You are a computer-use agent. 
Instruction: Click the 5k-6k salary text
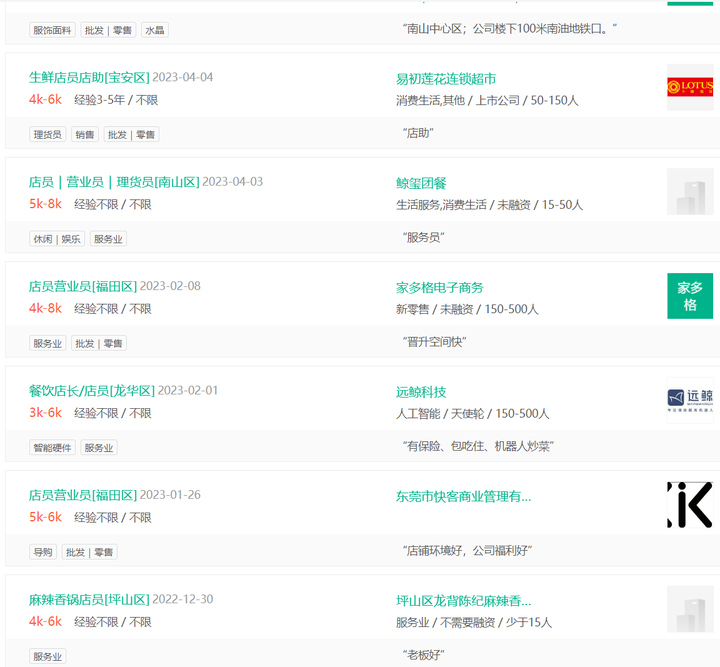click(45, 517)
